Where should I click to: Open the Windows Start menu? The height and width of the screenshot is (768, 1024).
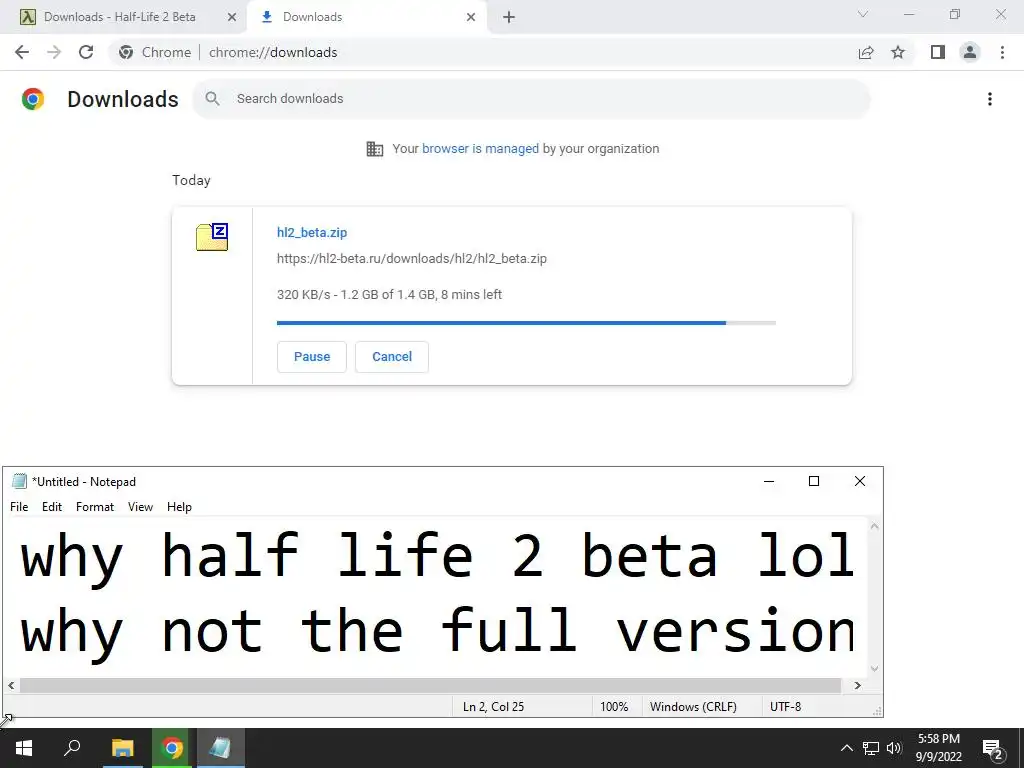coord(24,748)
